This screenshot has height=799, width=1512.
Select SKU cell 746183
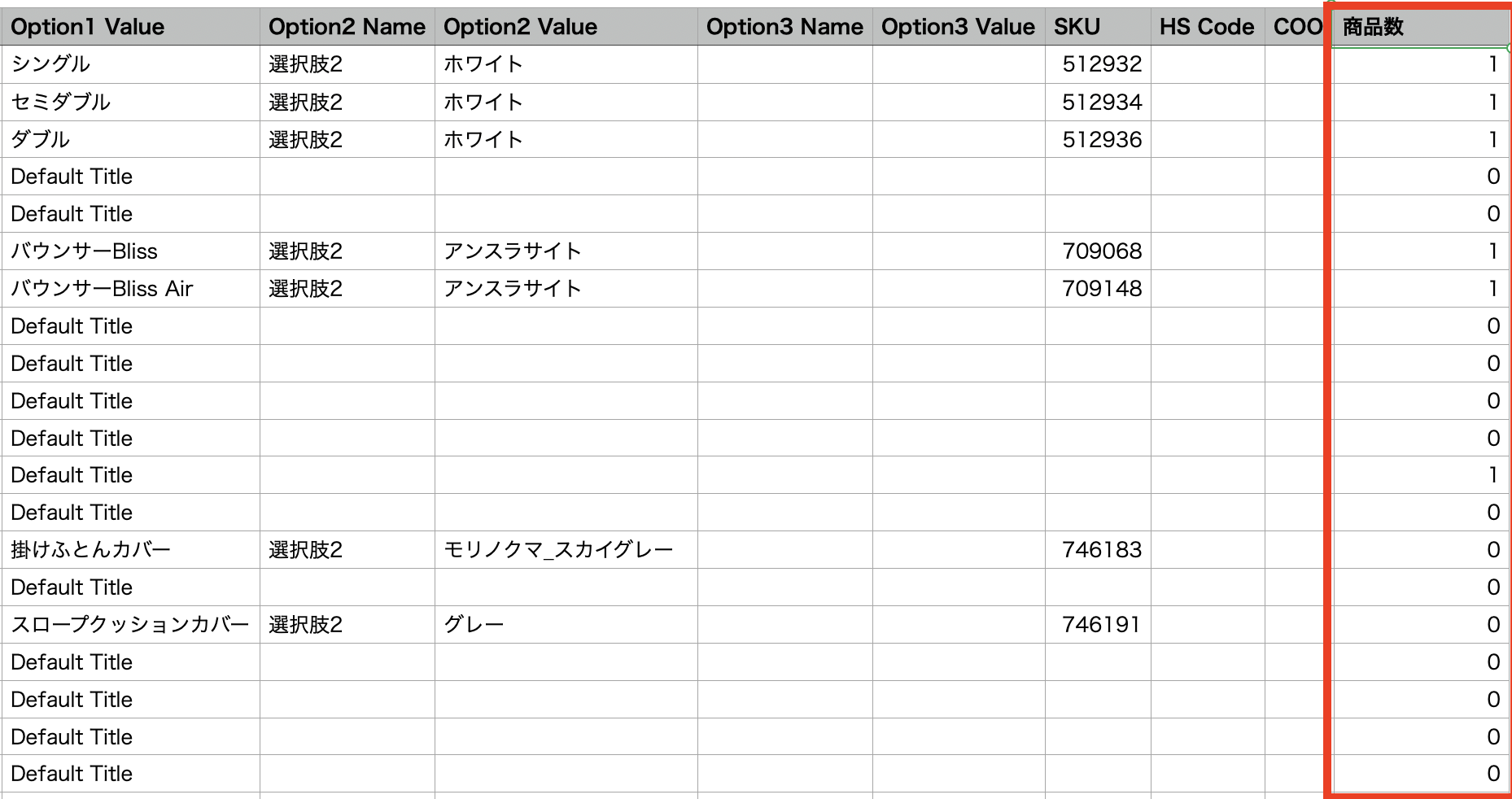[1098, 550]
